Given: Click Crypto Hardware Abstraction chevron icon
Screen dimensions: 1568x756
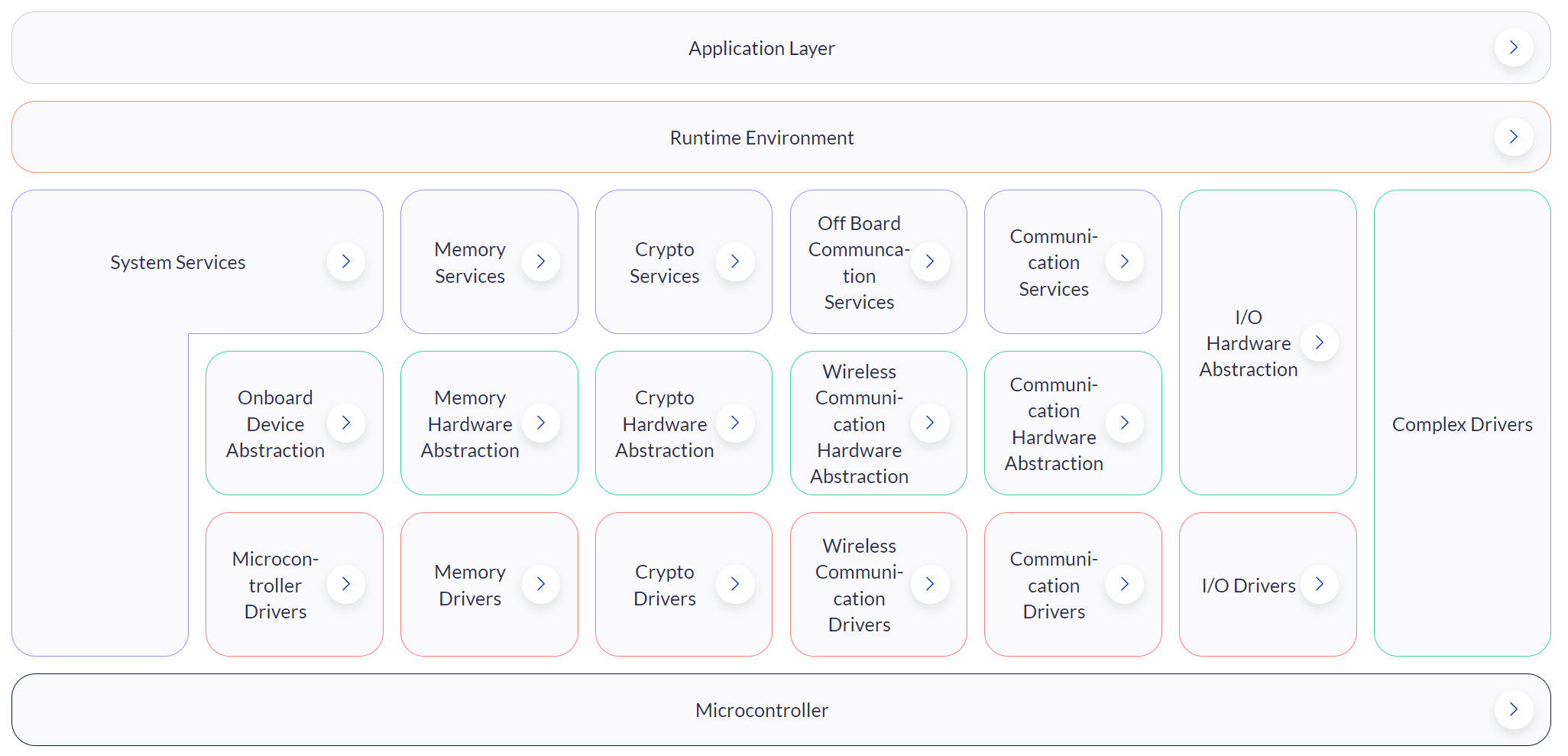Looking at the screenshot, I should pyautogui.click(x=735, y=423).
